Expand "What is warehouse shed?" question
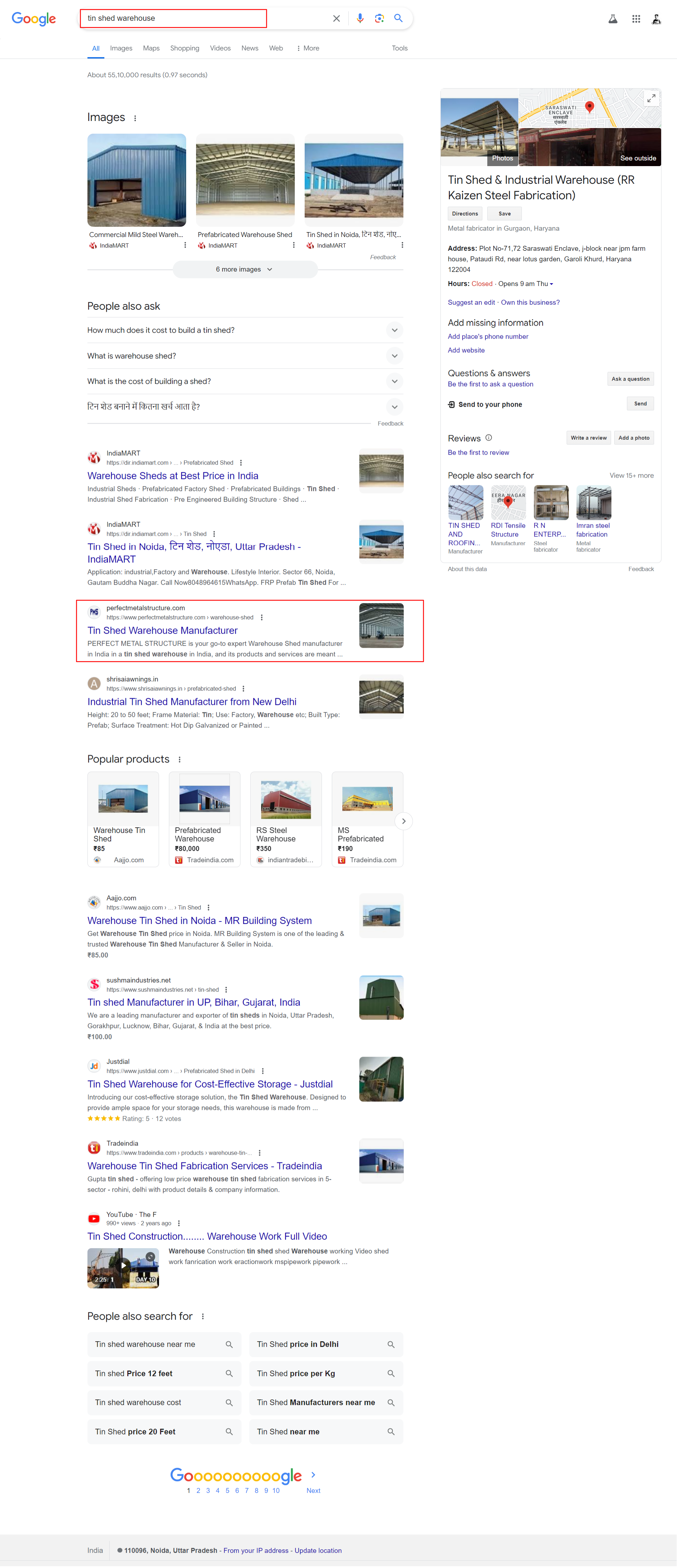Image resolution: width=677 pixels, height=1568 pixels. click(394, 355)
